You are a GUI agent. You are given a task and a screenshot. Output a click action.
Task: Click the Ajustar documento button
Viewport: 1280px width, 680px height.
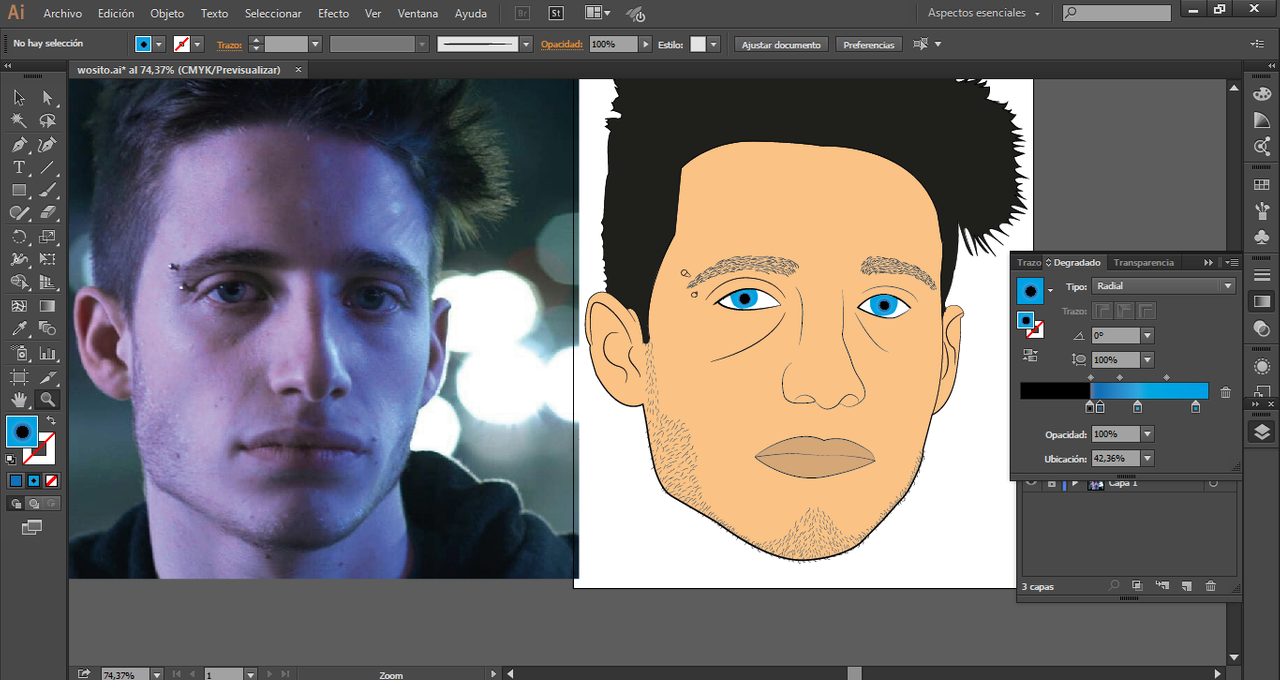(x=781, y=44)
